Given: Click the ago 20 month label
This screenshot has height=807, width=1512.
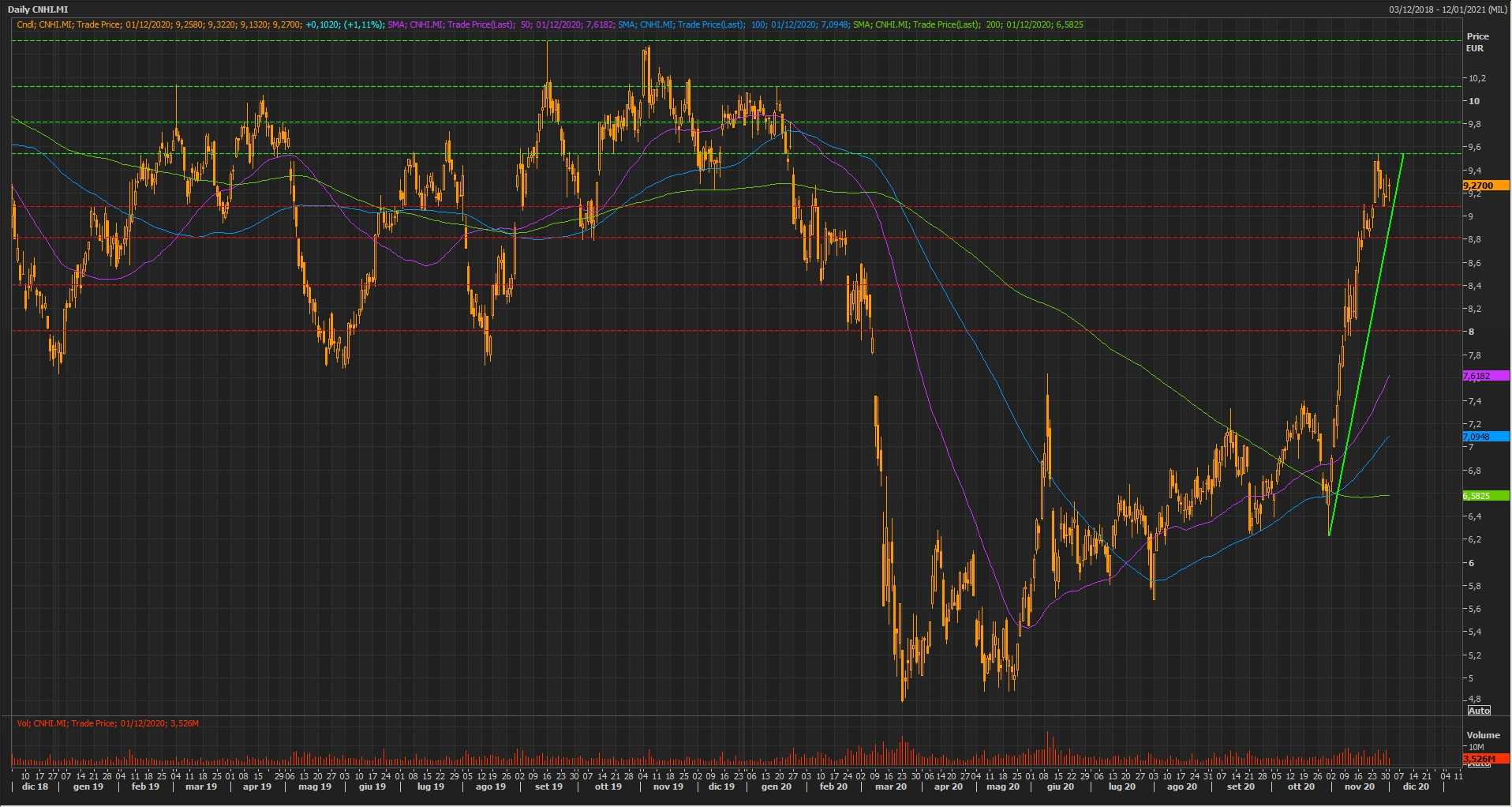Looking at the screenshot, I should coord(1181,787).
